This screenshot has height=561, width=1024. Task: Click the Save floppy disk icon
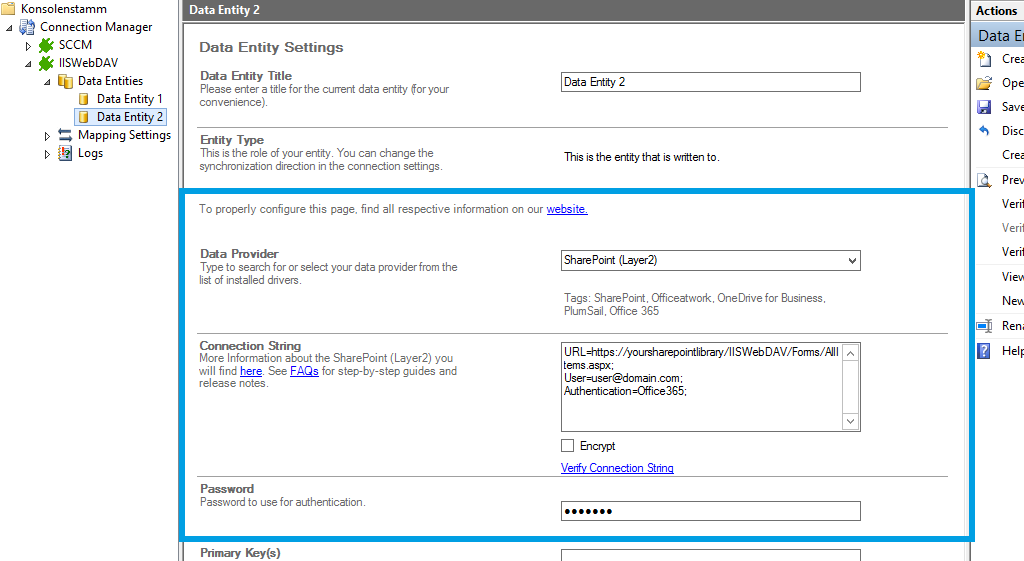[984, 107]
